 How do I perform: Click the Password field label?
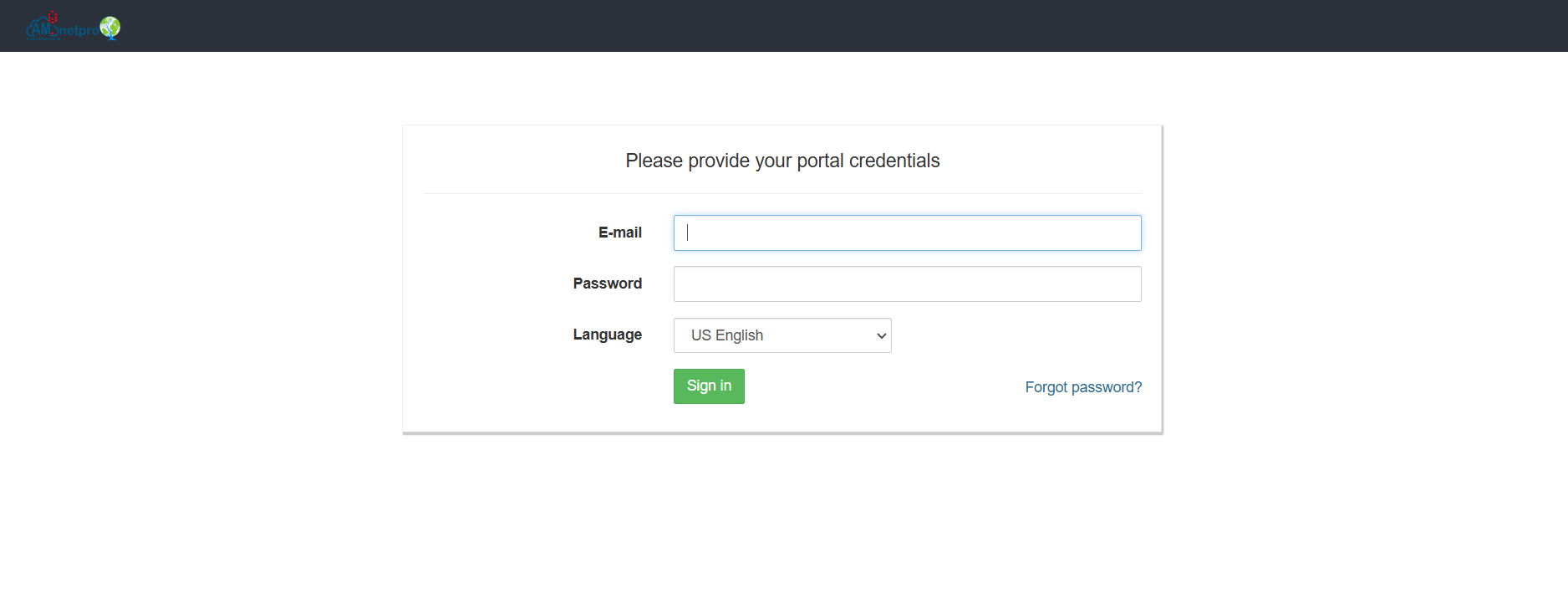click(607, 284)
